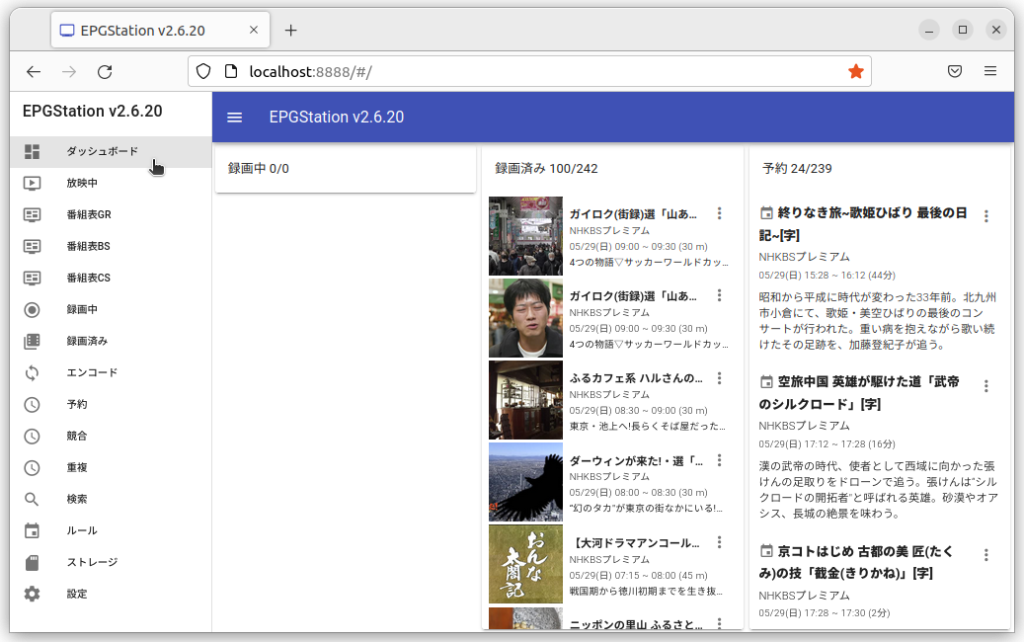Click the ふるカフェ系 ハルさんの recording title
The height and width of the screenshot is (642, 1024).
[x=636, y=378]
